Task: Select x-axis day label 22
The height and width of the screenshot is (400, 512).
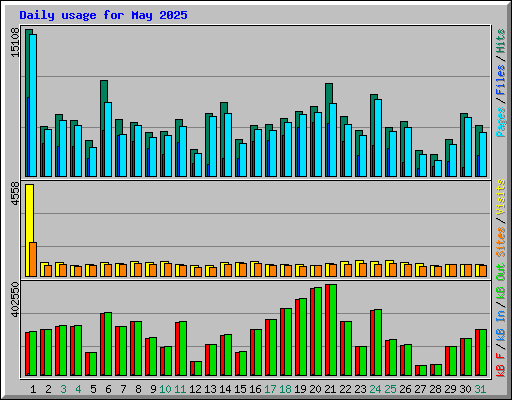Action: click(x=345, y=389)
